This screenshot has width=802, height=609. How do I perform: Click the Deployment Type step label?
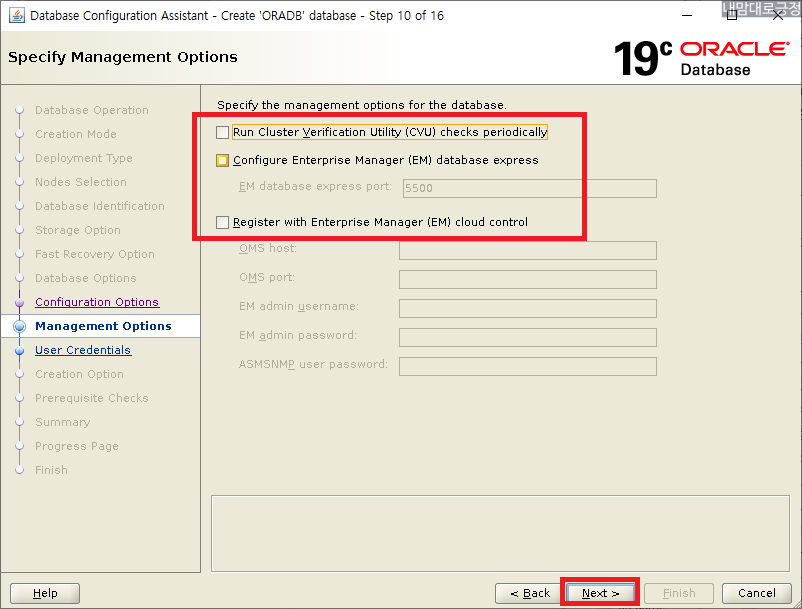pos(83,159)
